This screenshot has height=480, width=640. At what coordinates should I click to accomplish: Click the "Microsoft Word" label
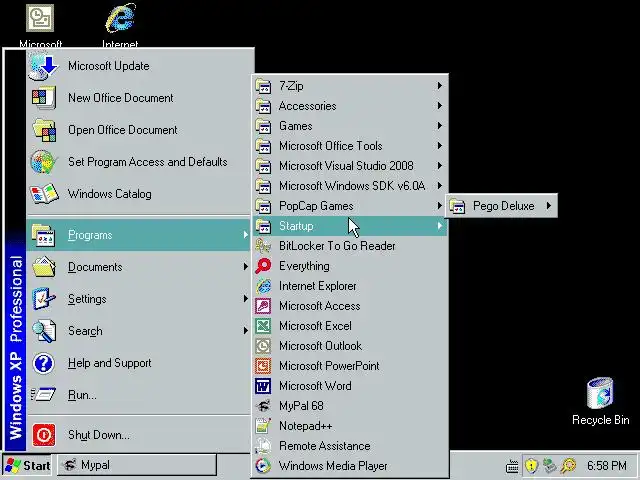(315, 386)
